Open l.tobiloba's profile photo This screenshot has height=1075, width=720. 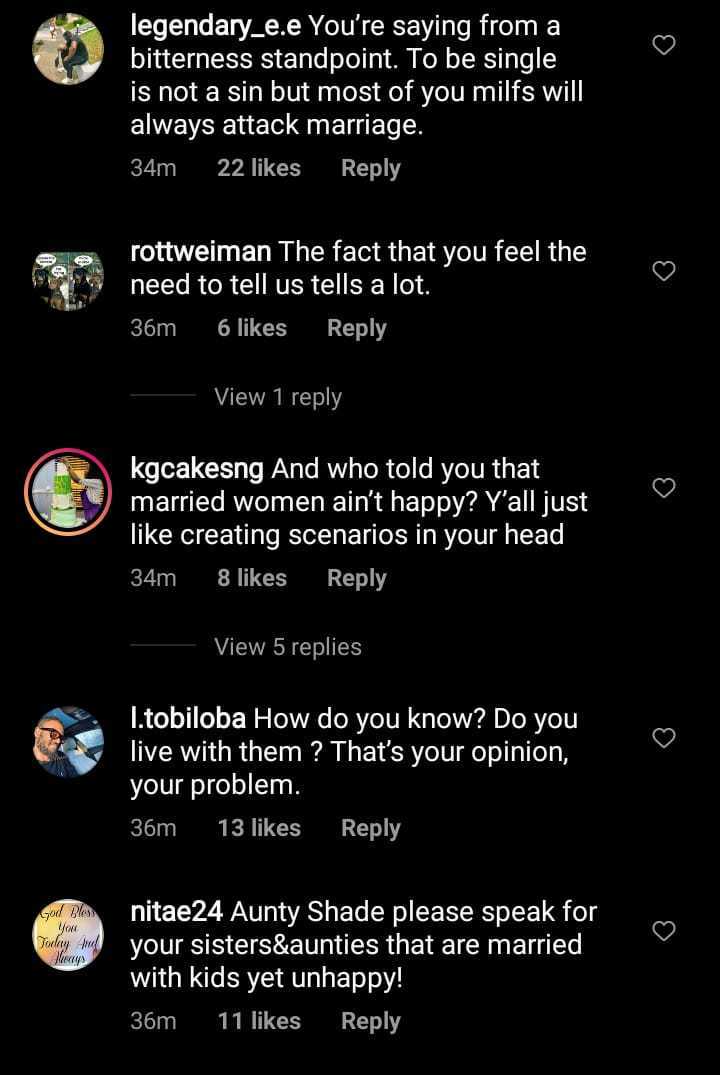69,742
